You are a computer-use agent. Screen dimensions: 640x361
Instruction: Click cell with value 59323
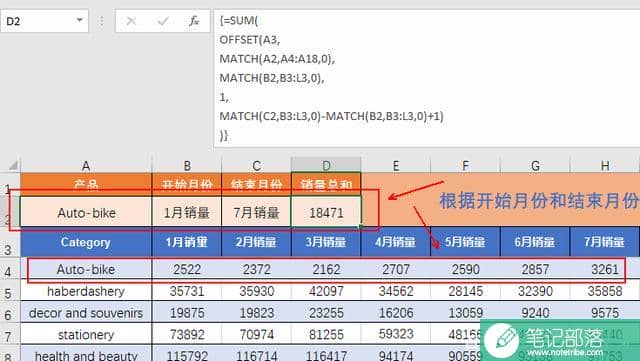click(x=396, y=334)
